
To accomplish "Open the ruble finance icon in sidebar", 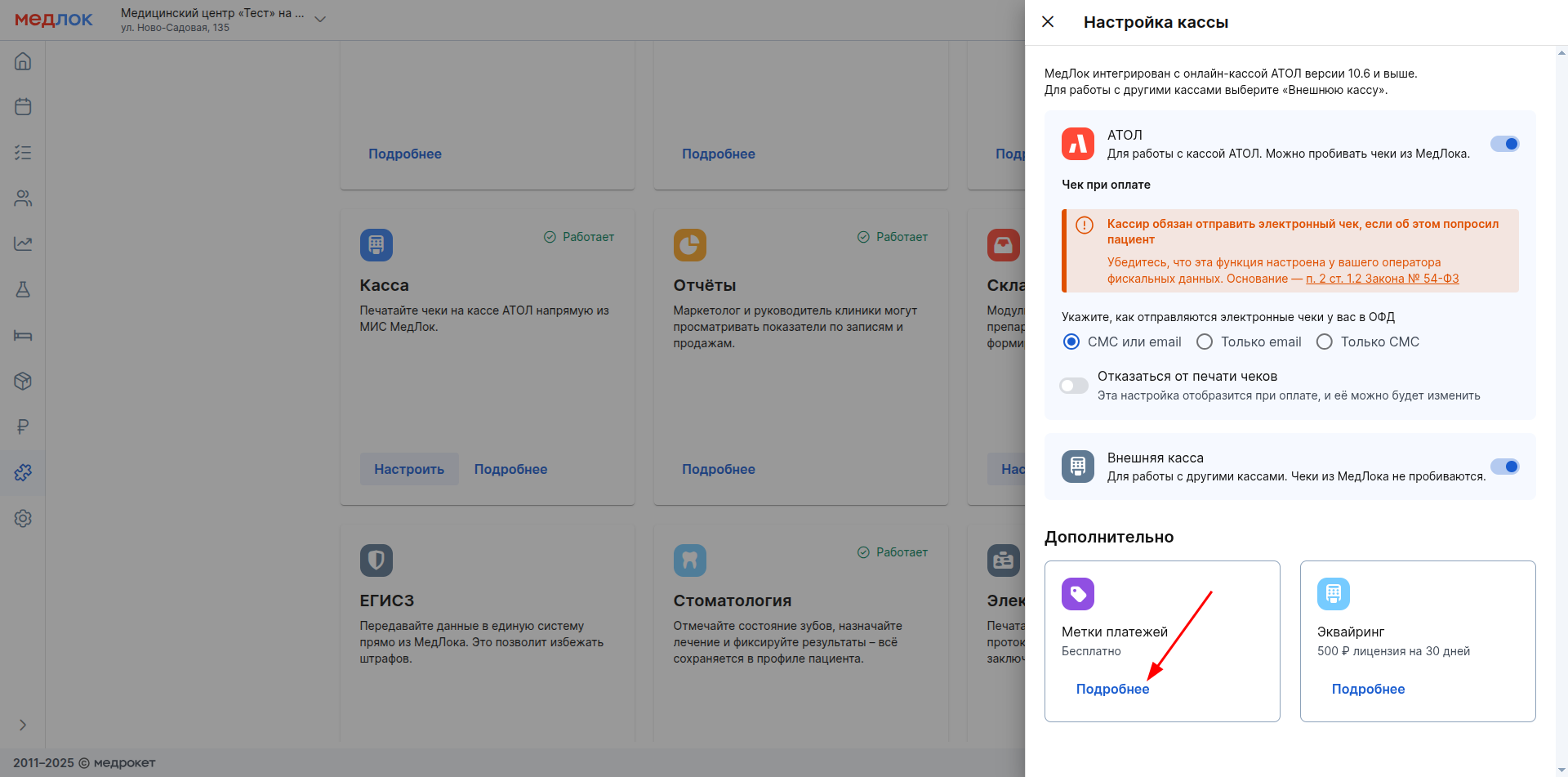I will [x=23, y=426].
